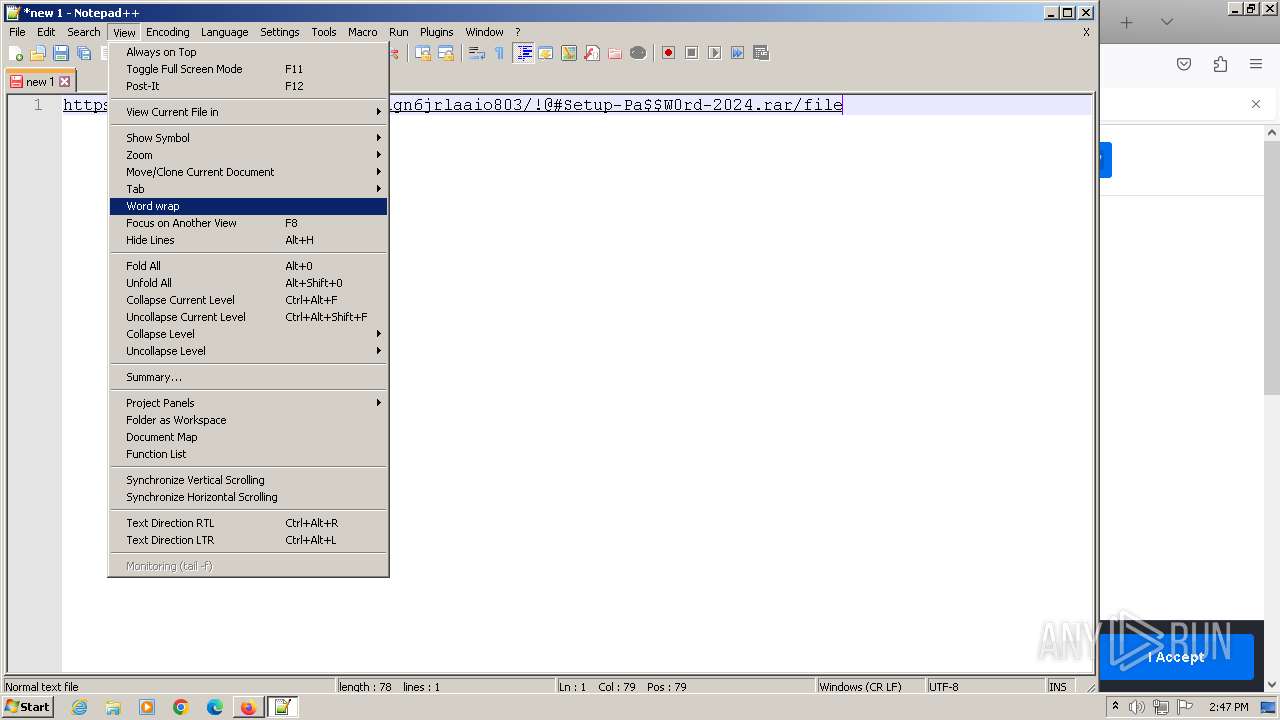Expand the Uncollapse Level submenu
1280x720 pixels.
[x=248, y=351]
